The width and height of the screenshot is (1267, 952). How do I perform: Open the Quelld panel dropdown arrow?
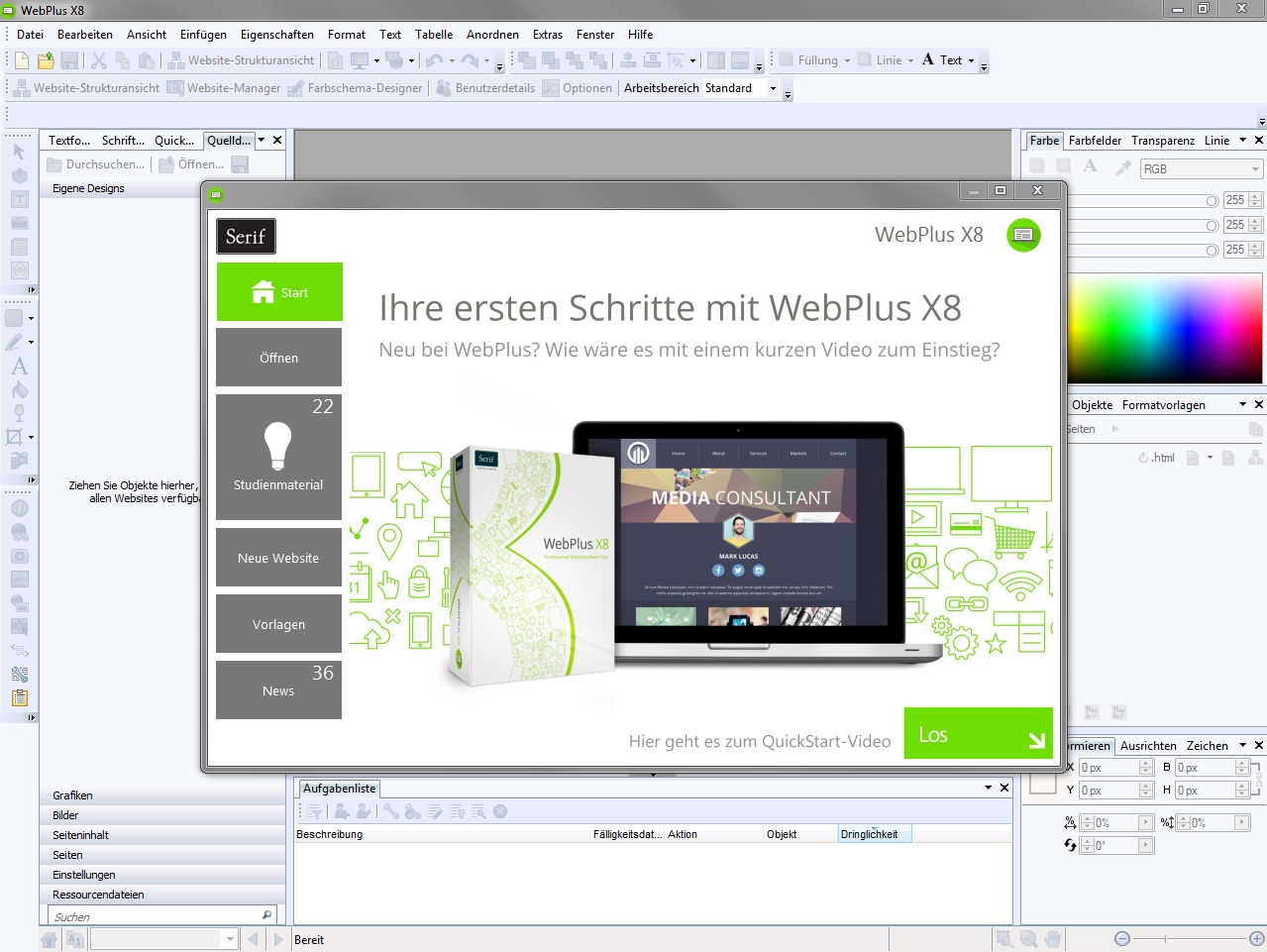click(260, 140)
